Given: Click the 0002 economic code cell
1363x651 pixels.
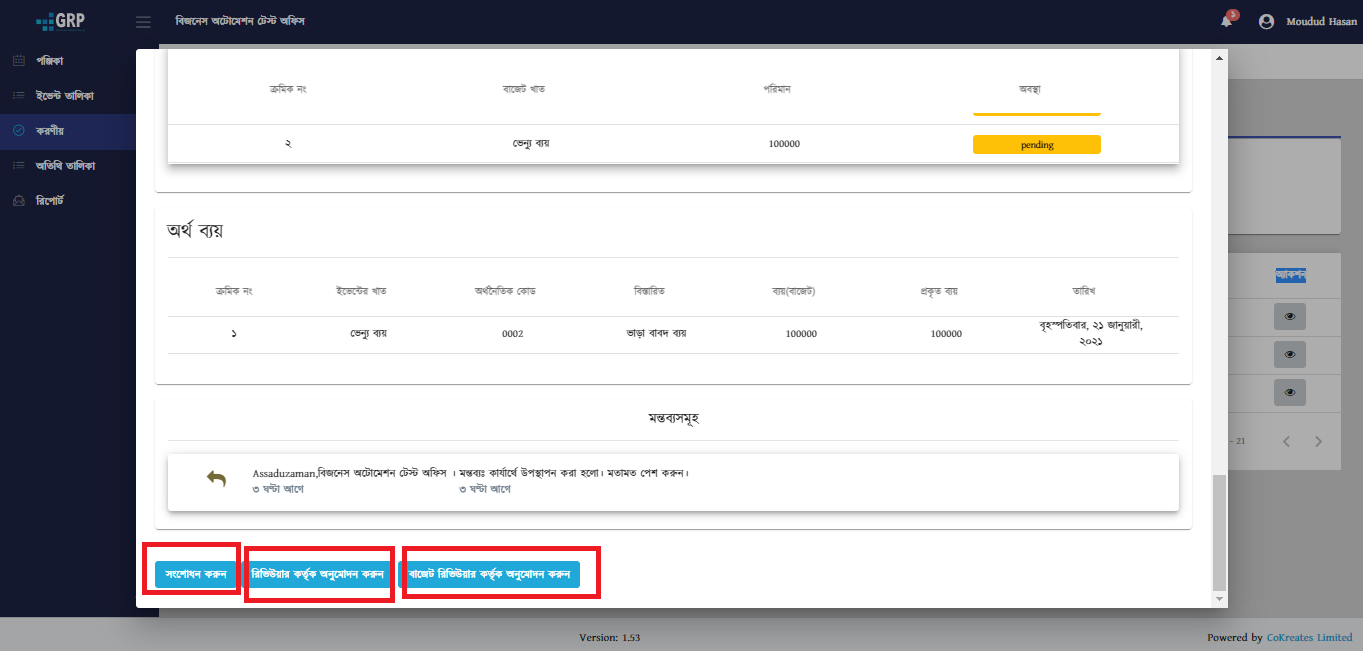Looking at the screenshot, I should click(x=512, y=334).
